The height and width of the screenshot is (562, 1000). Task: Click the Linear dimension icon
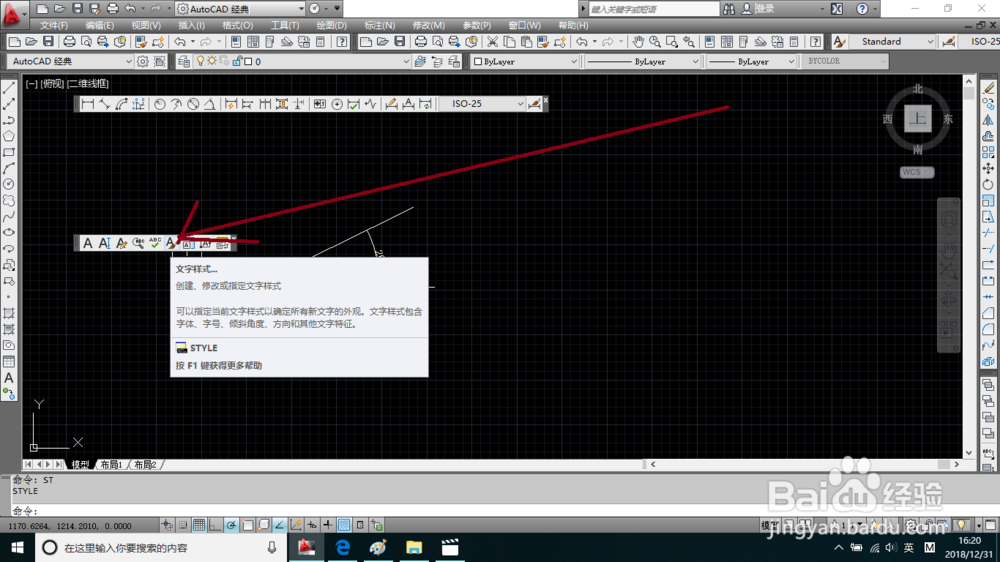pos(87,104)
